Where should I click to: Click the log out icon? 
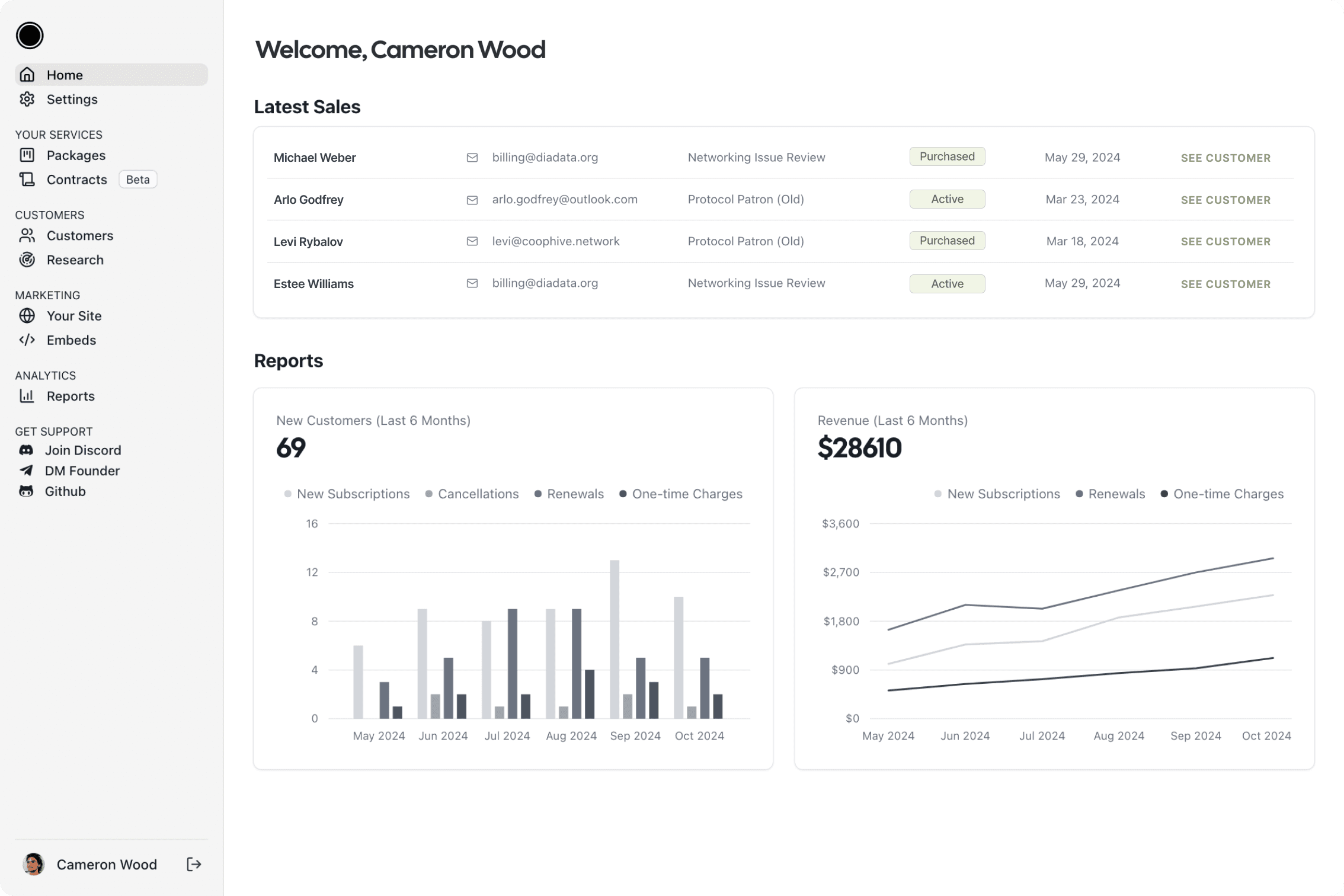pos(194,865)
